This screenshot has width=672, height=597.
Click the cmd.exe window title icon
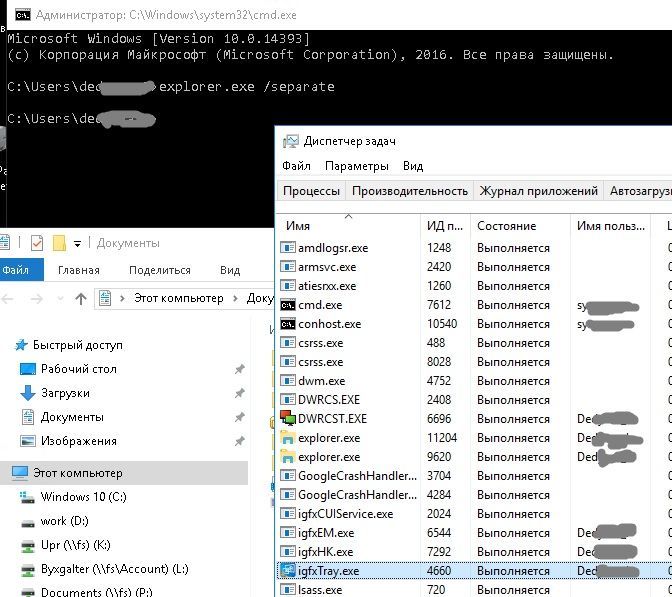click(x=23, y=15)
